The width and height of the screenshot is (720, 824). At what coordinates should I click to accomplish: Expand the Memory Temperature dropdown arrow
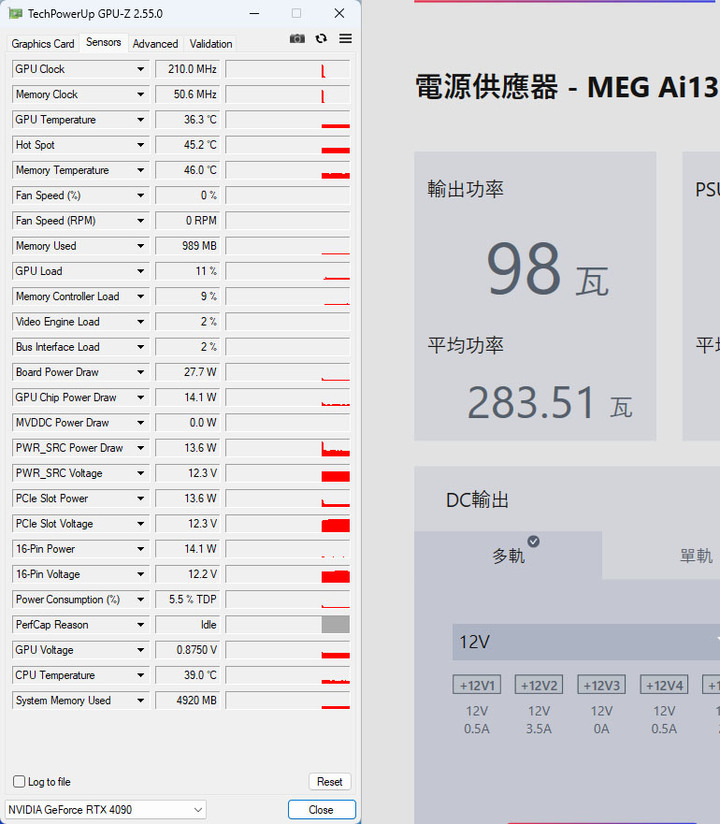pos(141,170)
